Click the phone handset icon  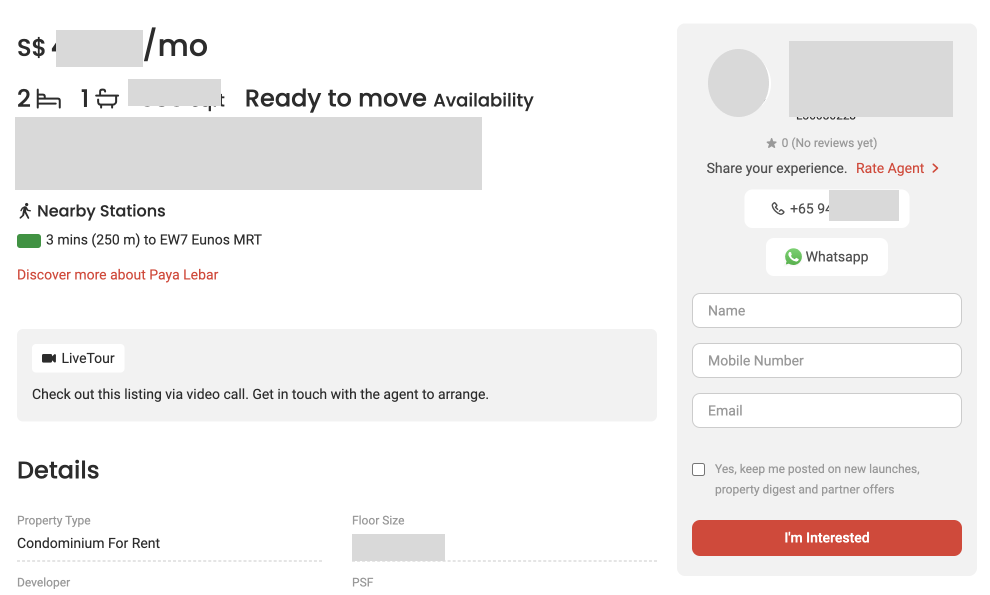(778, 209)
